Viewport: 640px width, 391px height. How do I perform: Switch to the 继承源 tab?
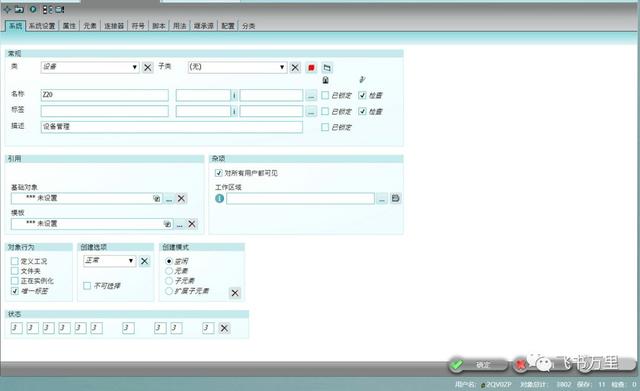[x=204, y=26]
